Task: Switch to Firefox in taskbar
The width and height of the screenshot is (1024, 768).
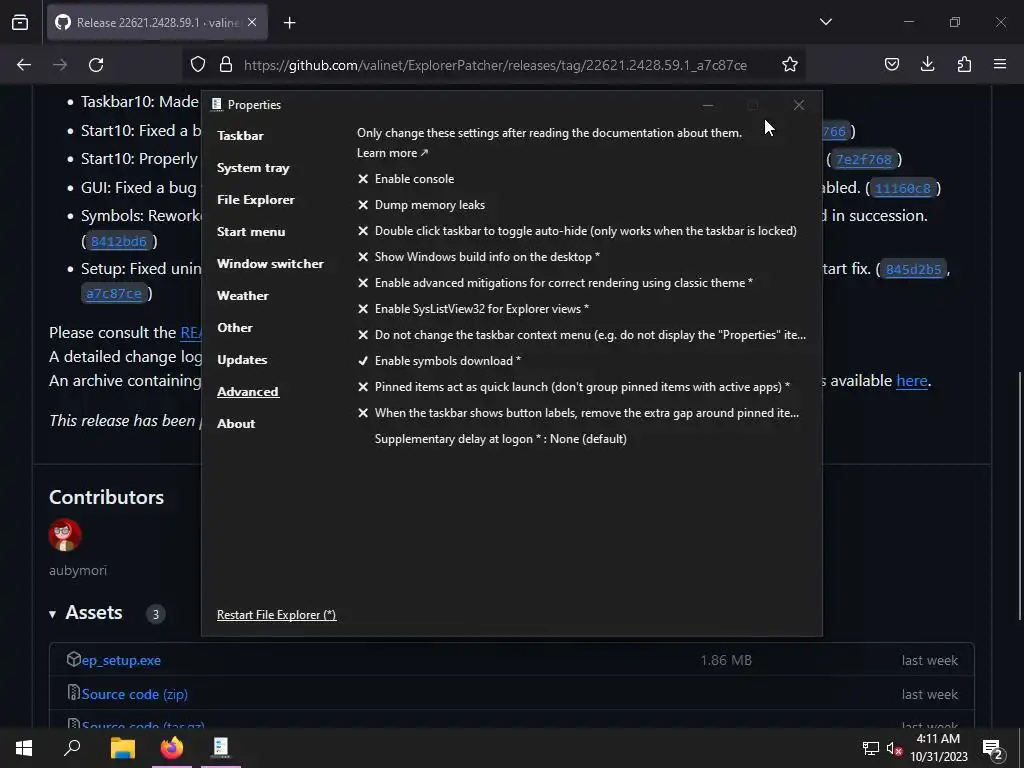Action: tap(172, 748)
